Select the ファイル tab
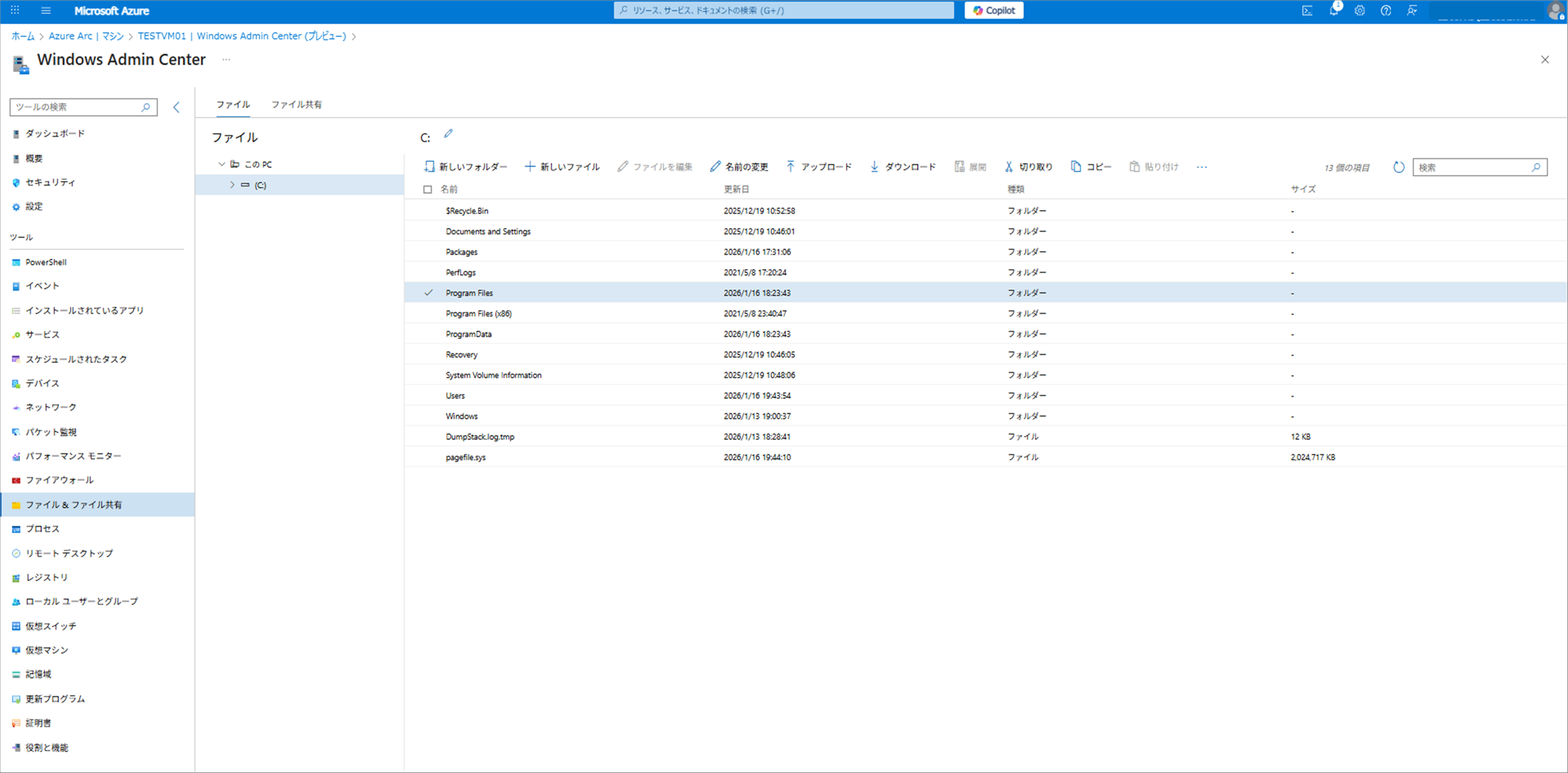The image size is (1568, 773). 233,105
